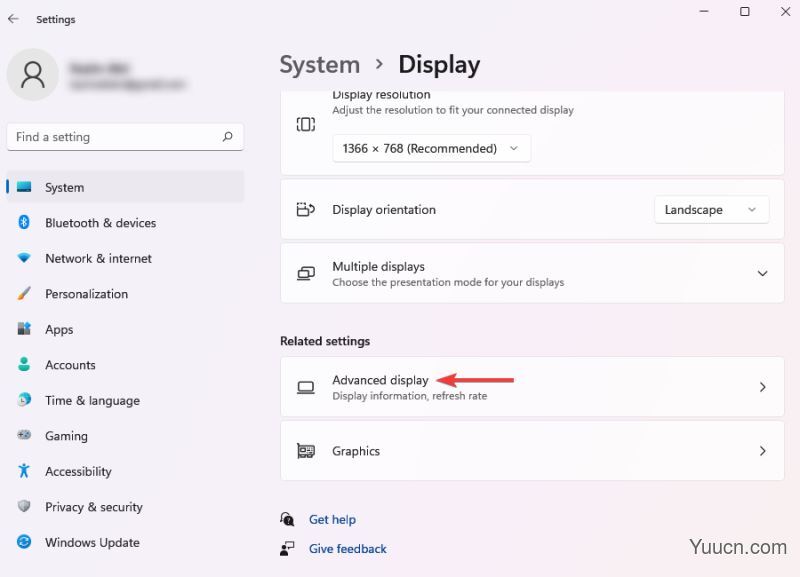Open Privacy & security settings
Screen dimensions: 800x577
125,507
